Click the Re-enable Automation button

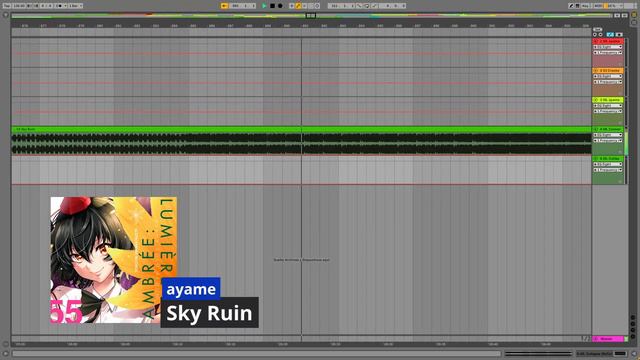click(x=304, y=6)
